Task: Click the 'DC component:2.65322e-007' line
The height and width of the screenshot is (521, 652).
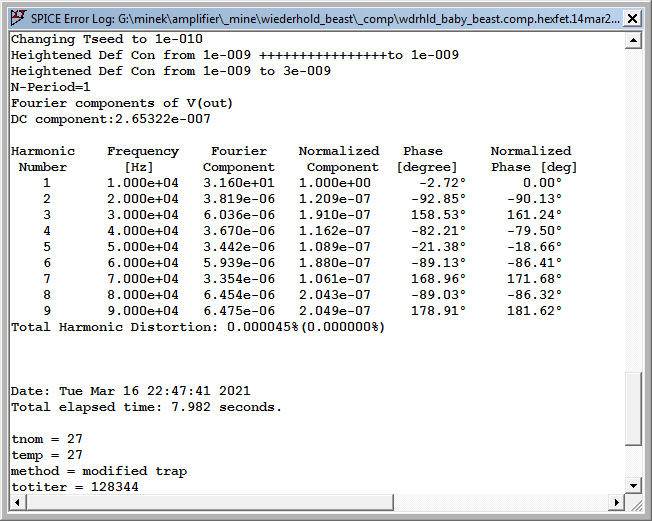Action: click(111, 119)
